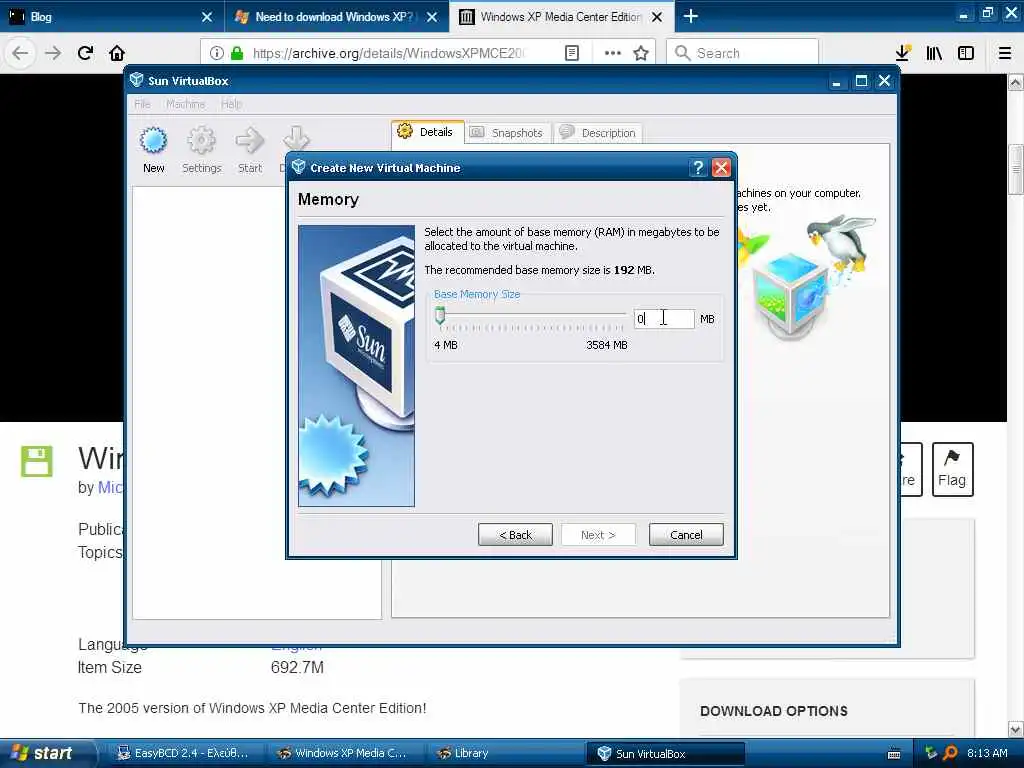
Task: Click the page scrollbar down arrow
Action: coord(1016,729)
